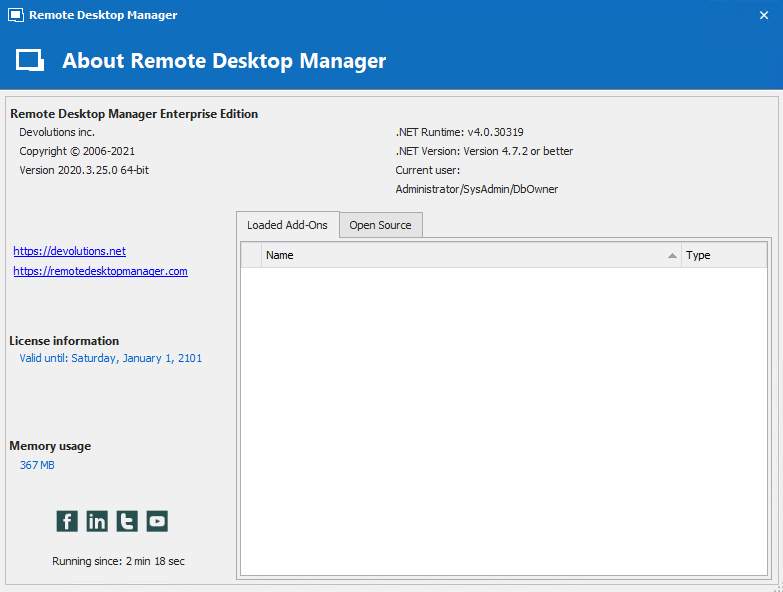Image resolution: width=783 pixels, height=592 pixels.
Task: Open the LinkedIn social icon
Action: (x=97, y=521)
